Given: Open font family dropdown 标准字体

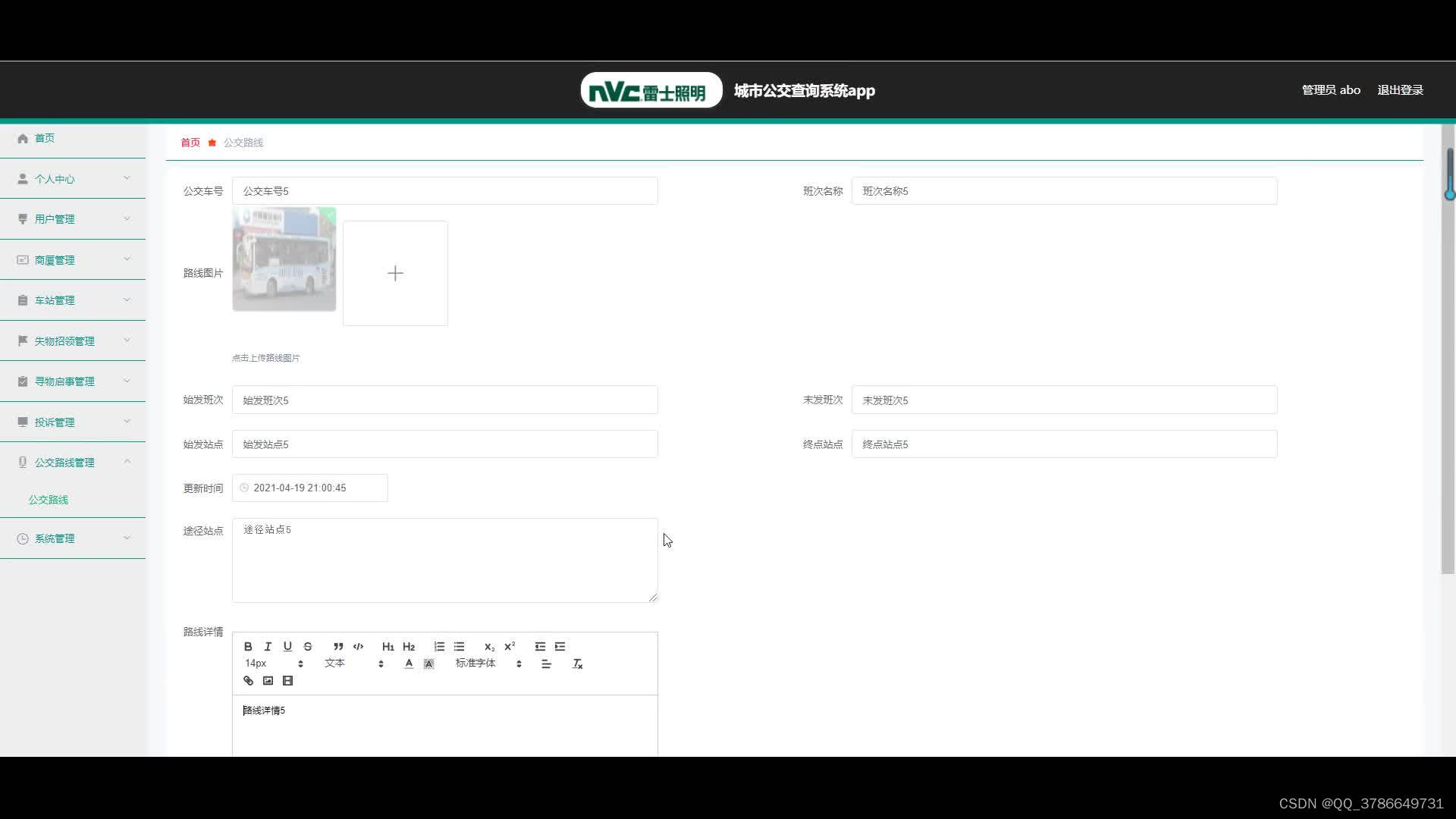Looking at the screenshot, I should [x=488, y=664].
